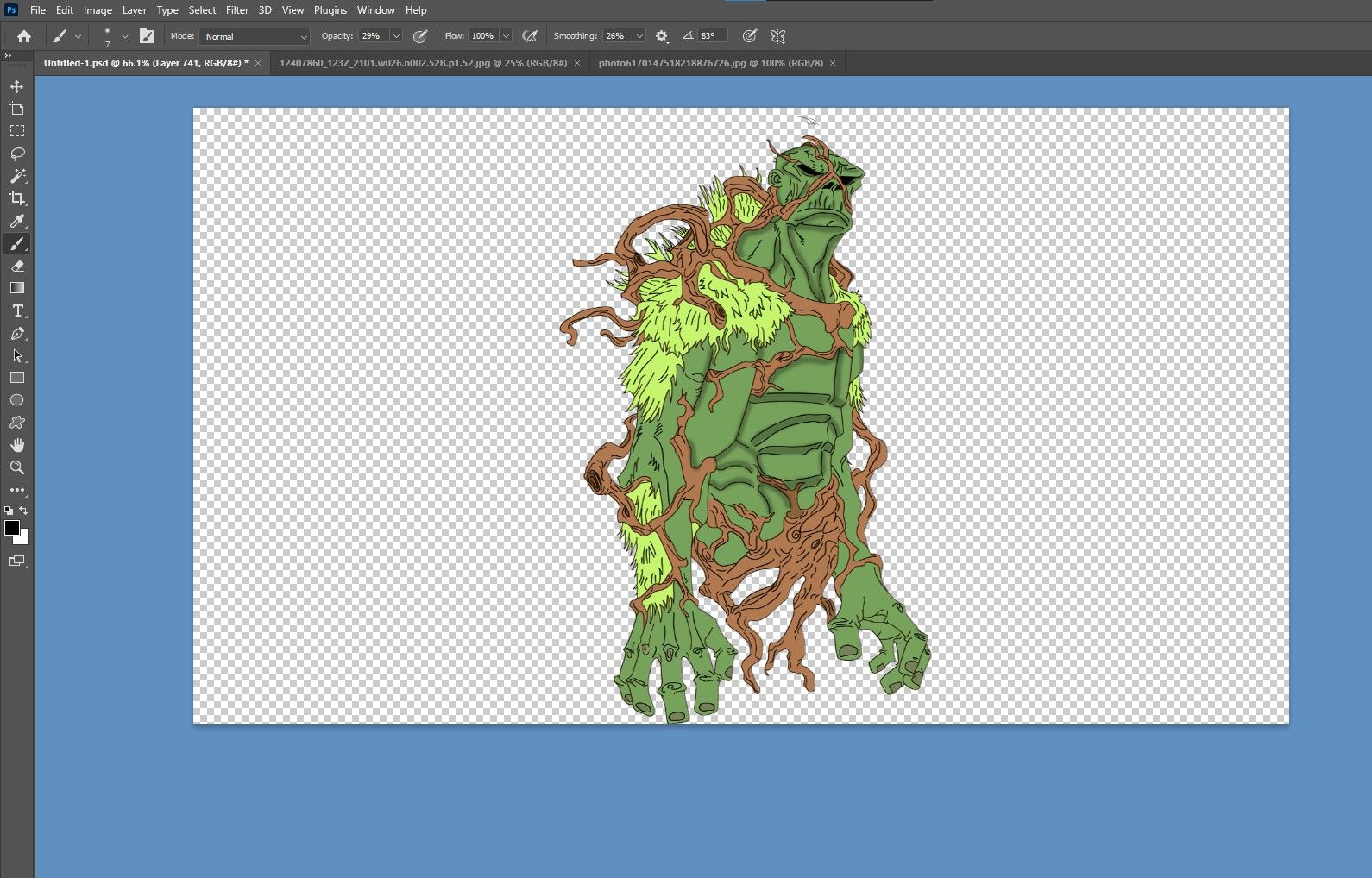Open the View menu
Image resolution: width=1372 pixels, height=878 pixels.
click(x=293, y=10)
